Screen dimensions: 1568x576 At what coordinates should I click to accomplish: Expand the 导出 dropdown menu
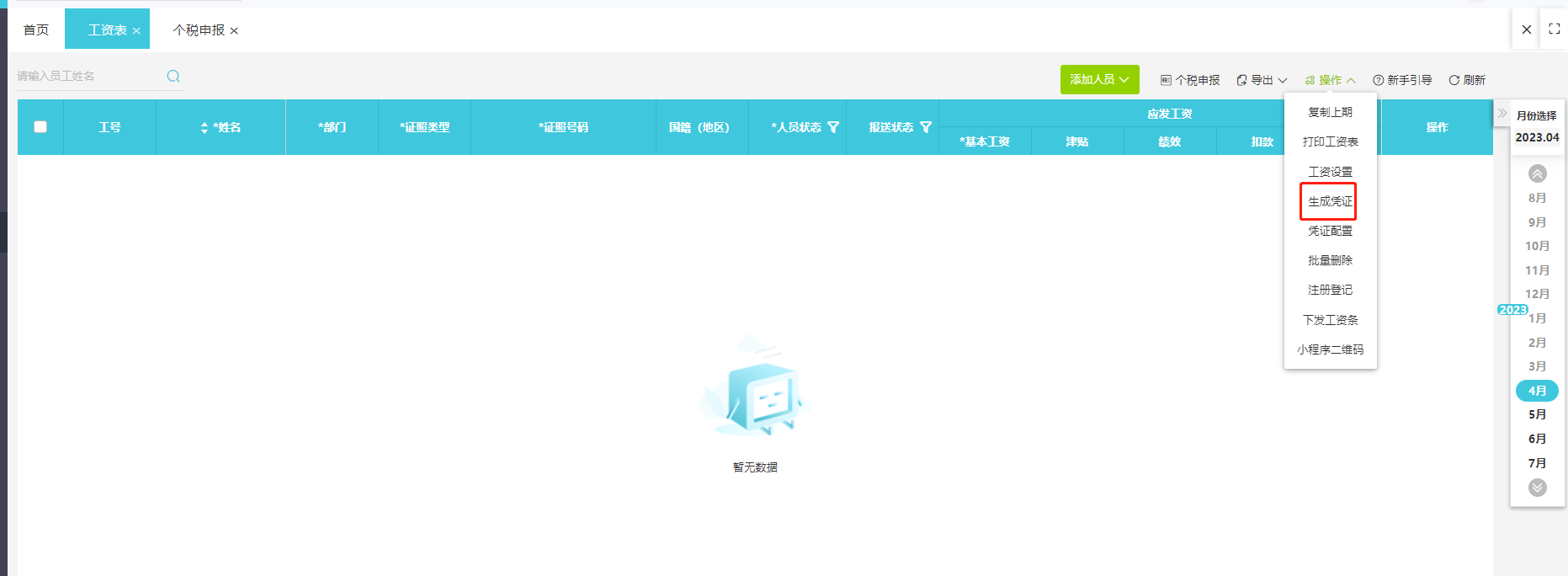[x=1262, y=80]
